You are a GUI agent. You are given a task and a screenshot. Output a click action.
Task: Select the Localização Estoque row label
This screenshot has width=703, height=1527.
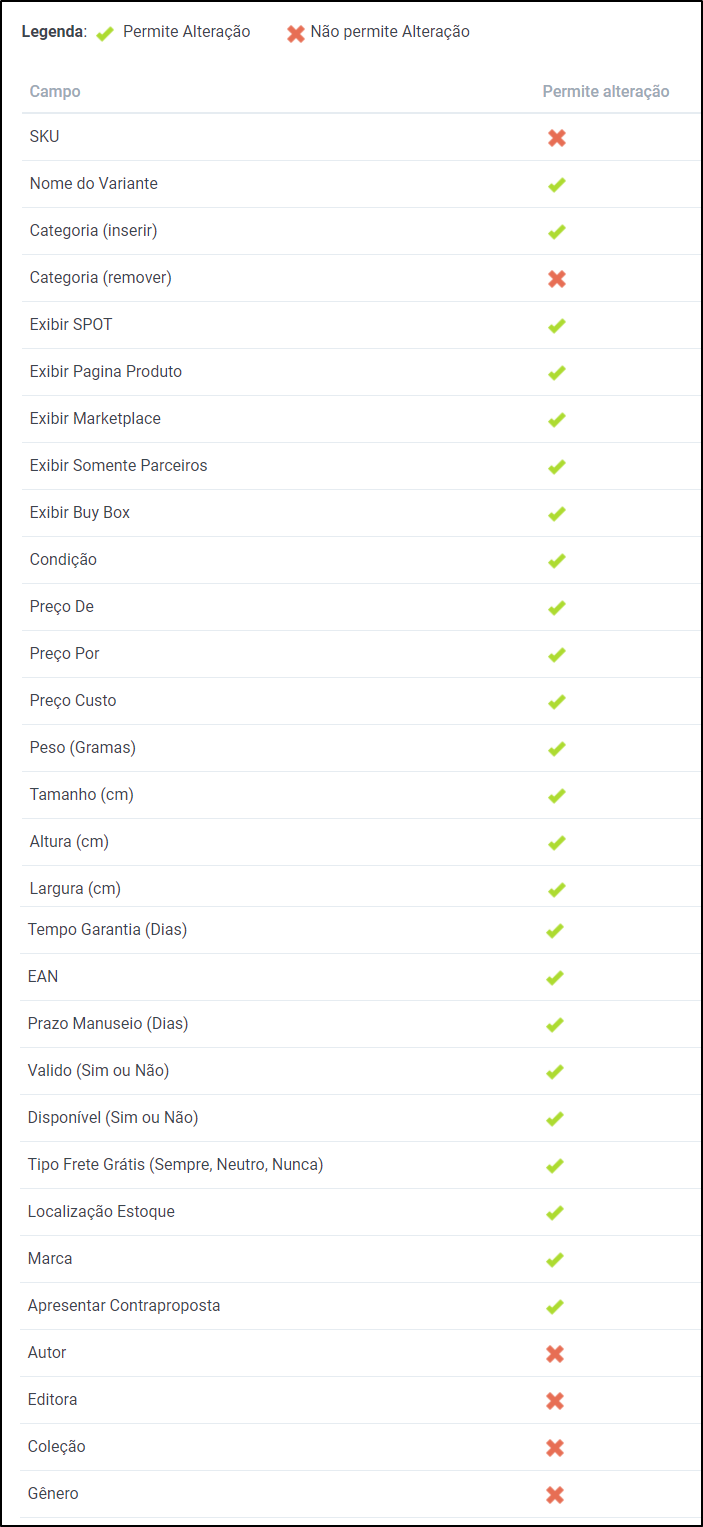(101, 1211)
